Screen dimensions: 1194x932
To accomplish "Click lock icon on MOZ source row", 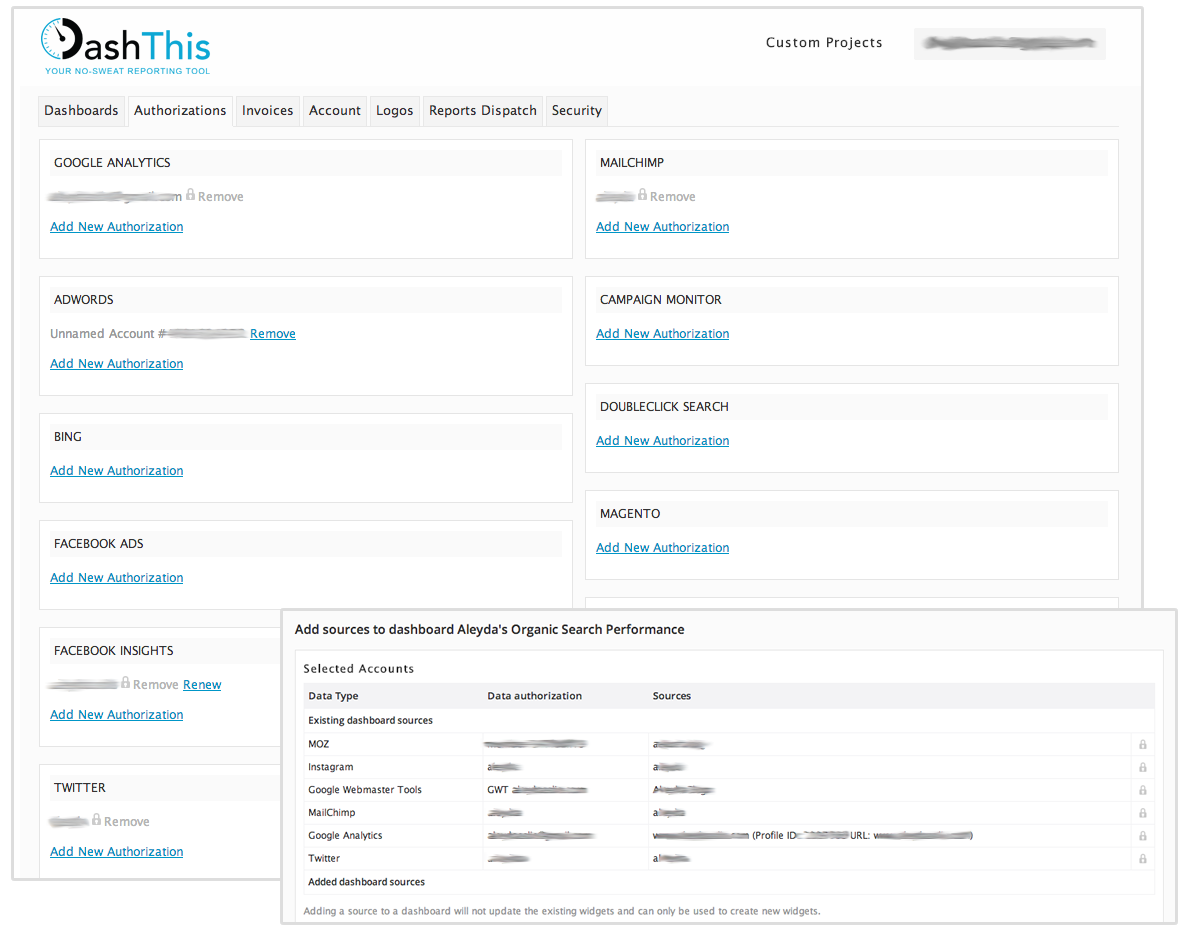I will (x=1143, y=745).
